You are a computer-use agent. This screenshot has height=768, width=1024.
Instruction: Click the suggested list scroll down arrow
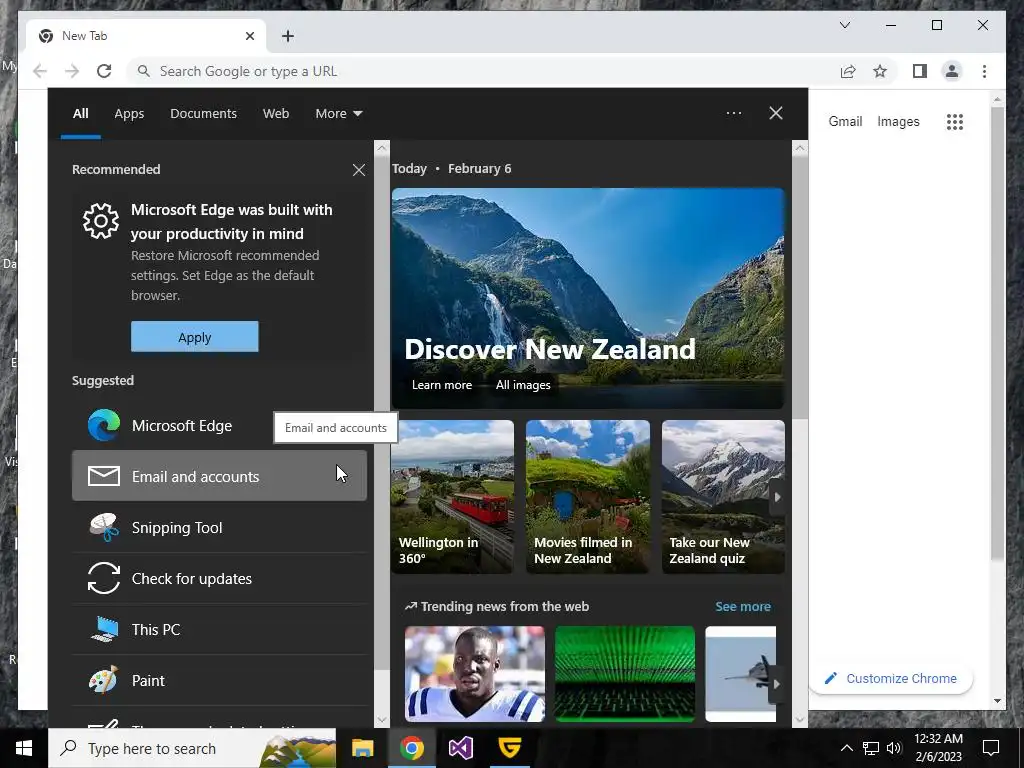tap(382, 720)
